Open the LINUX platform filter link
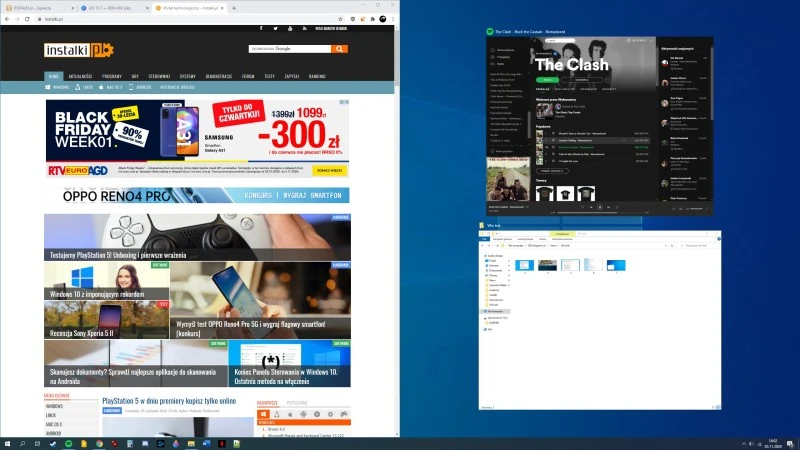Viewport: 800px width, 450px height. point(88,87)
